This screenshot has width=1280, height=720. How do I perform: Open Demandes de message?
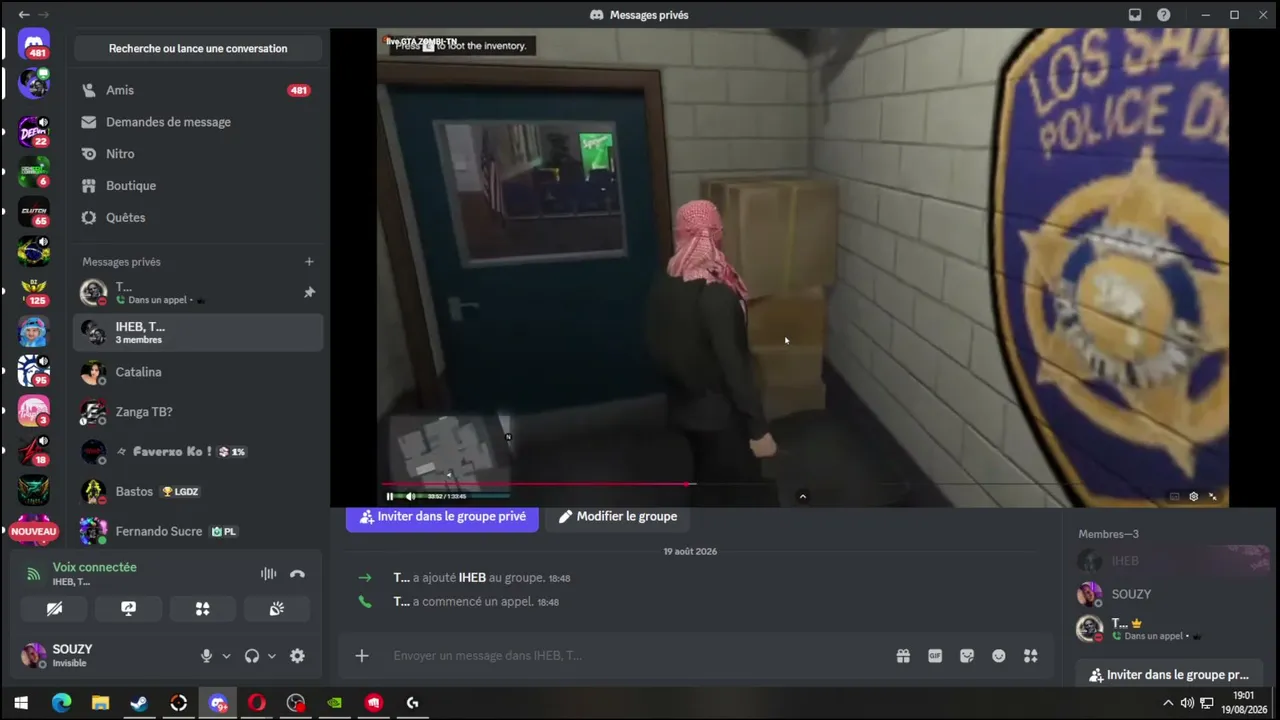click(x=198, y=122)
